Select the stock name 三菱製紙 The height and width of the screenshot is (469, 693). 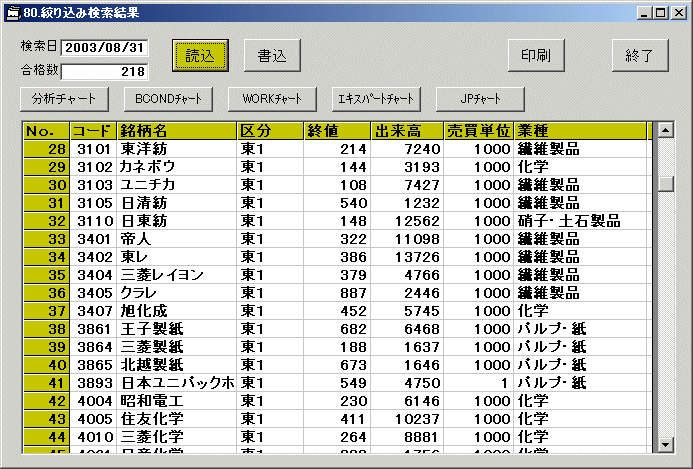coord(177,347)
